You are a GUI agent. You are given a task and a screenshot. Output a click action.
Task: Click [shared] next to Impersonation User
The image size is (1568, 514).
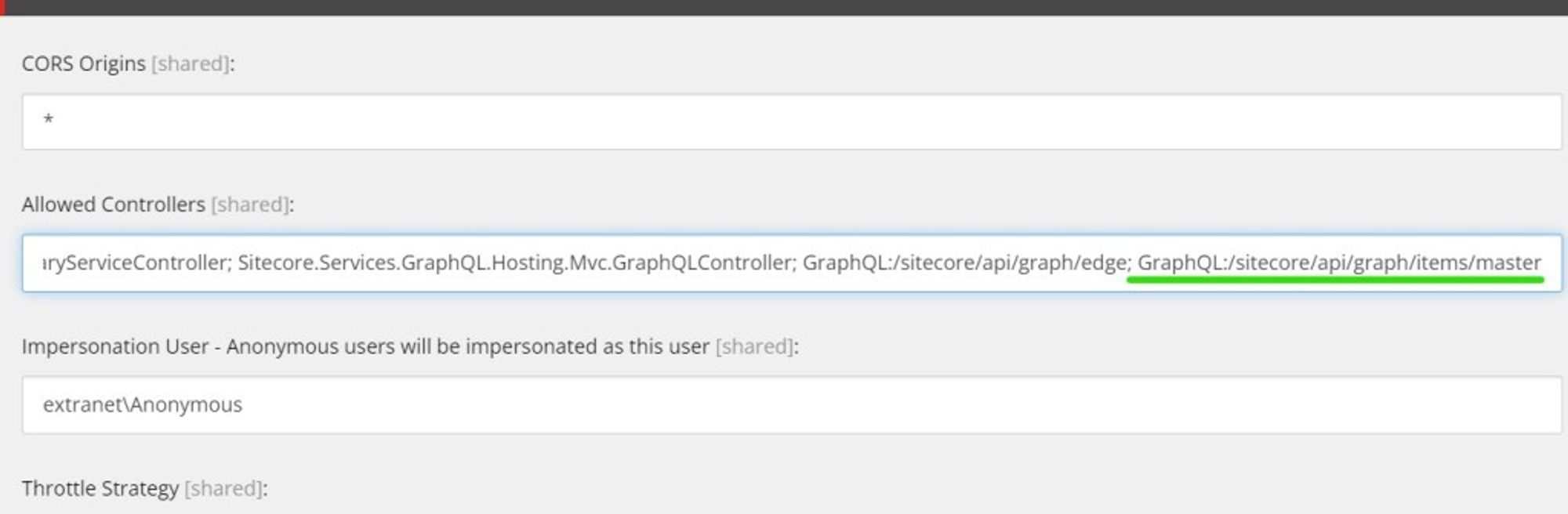coord(753,346)
